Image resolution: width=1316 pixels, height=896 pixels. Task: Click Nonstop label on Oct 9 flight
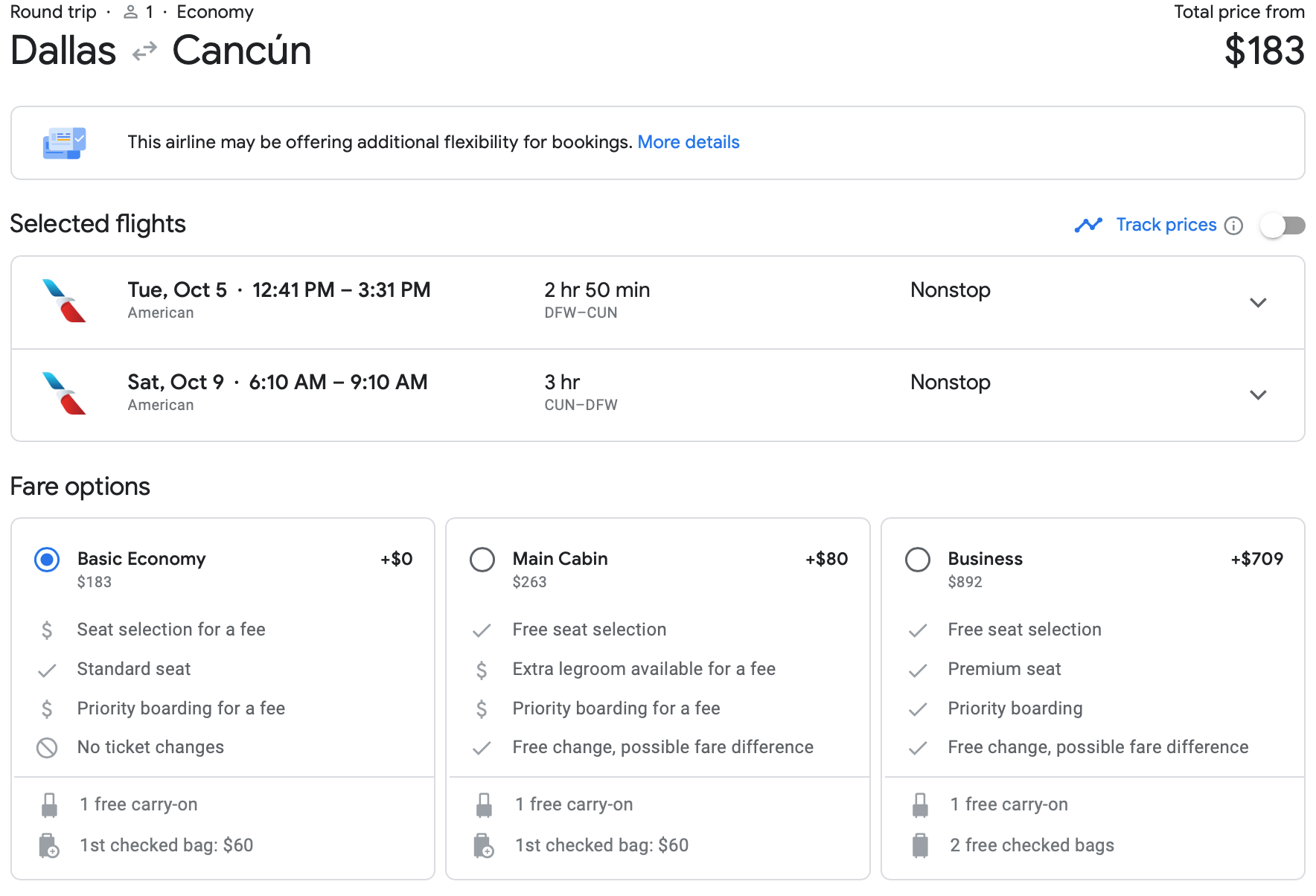pos(951,383)
